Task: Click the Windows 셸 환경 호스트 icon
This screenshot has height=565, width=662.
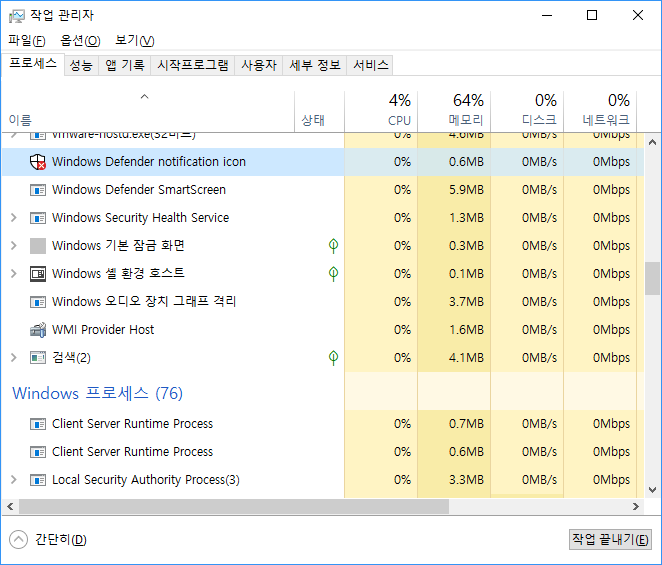Action: click(x=38, y=274)
